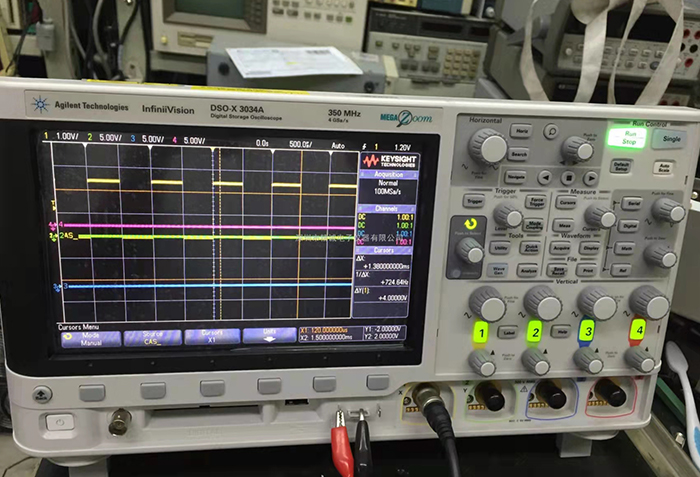Push the Default Setup key
The image size is (700, 477).
[621, 166]
